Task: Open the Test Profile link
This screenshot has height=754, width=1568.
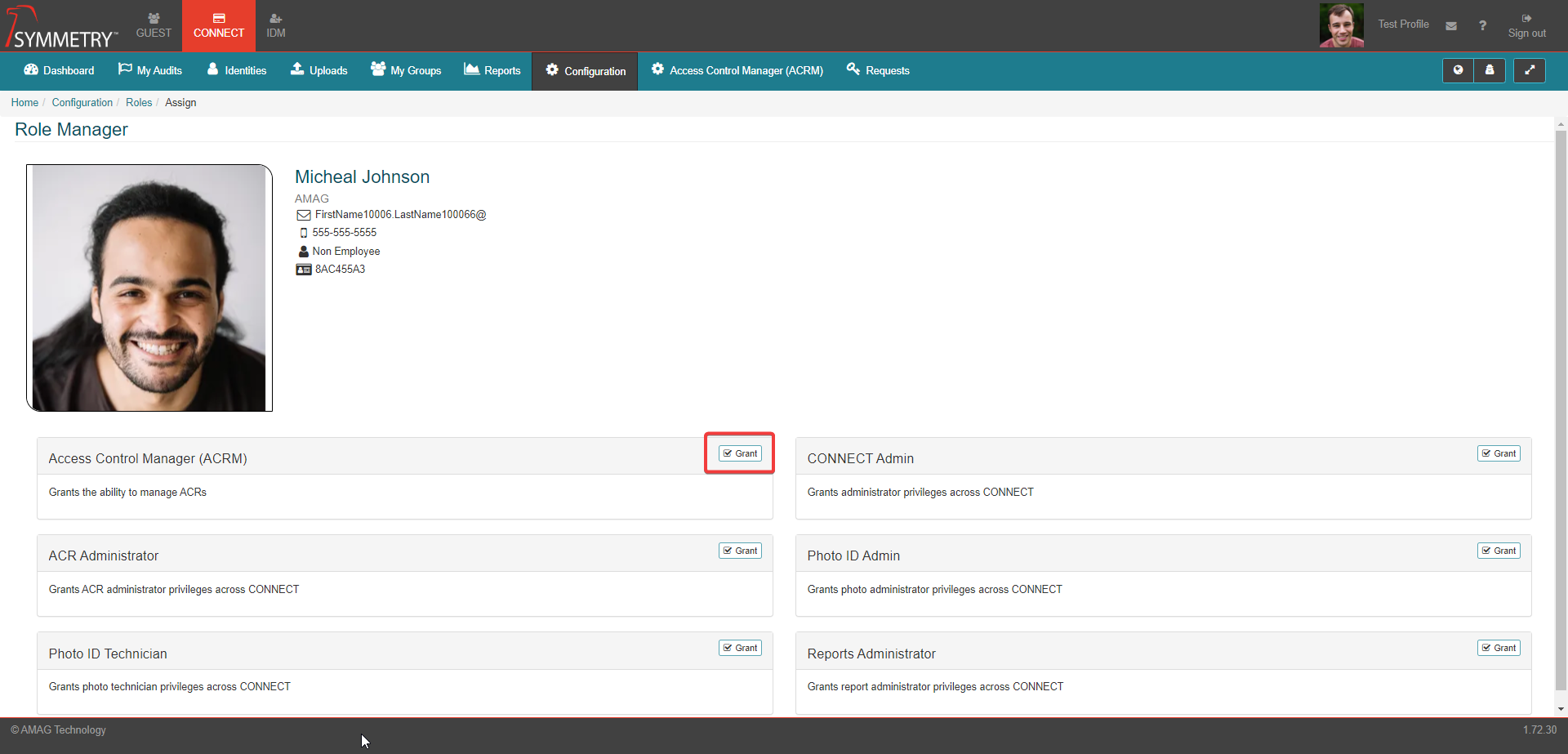Action: [x=1403, y=25]
